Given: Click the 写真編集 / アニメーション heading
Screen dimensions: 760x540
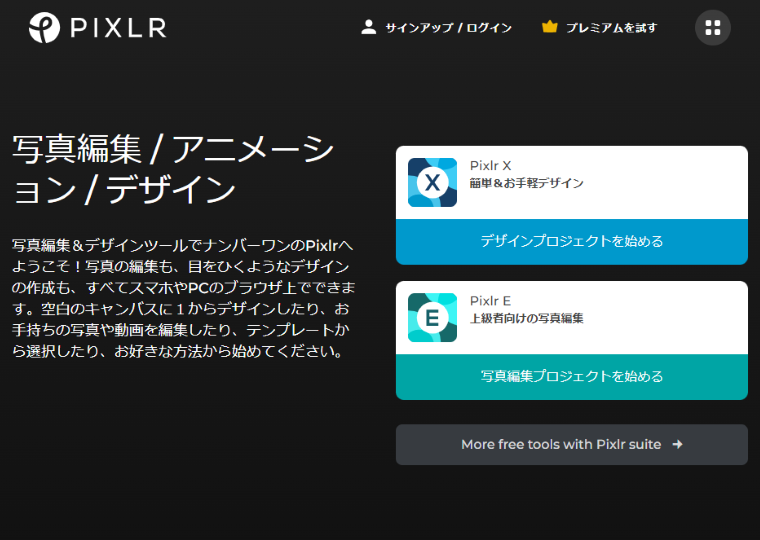Looking at the screenshot, I should (173, 169).
